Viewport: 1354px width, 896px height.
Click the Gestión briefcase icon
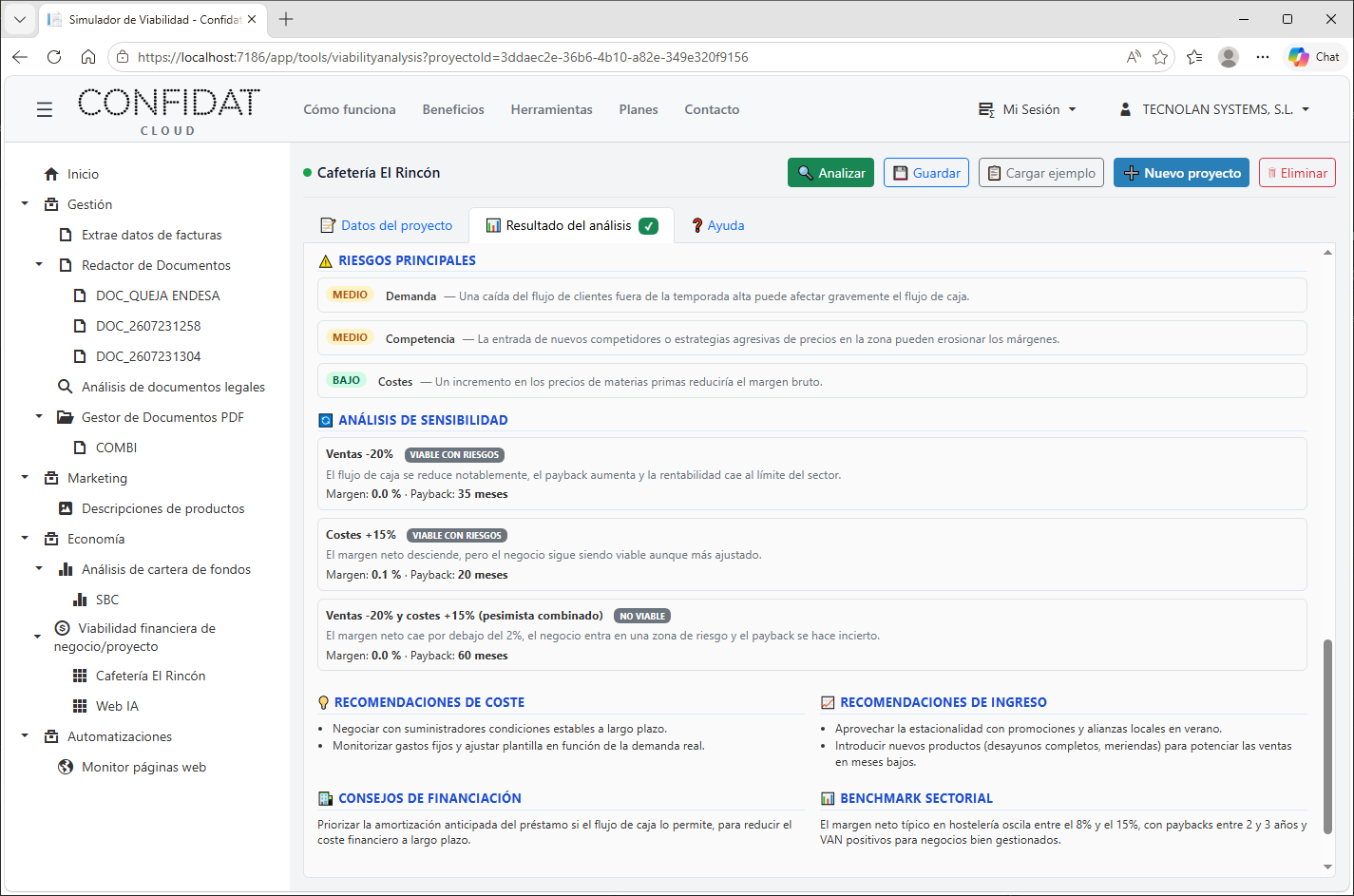click(x=51, y=204)
